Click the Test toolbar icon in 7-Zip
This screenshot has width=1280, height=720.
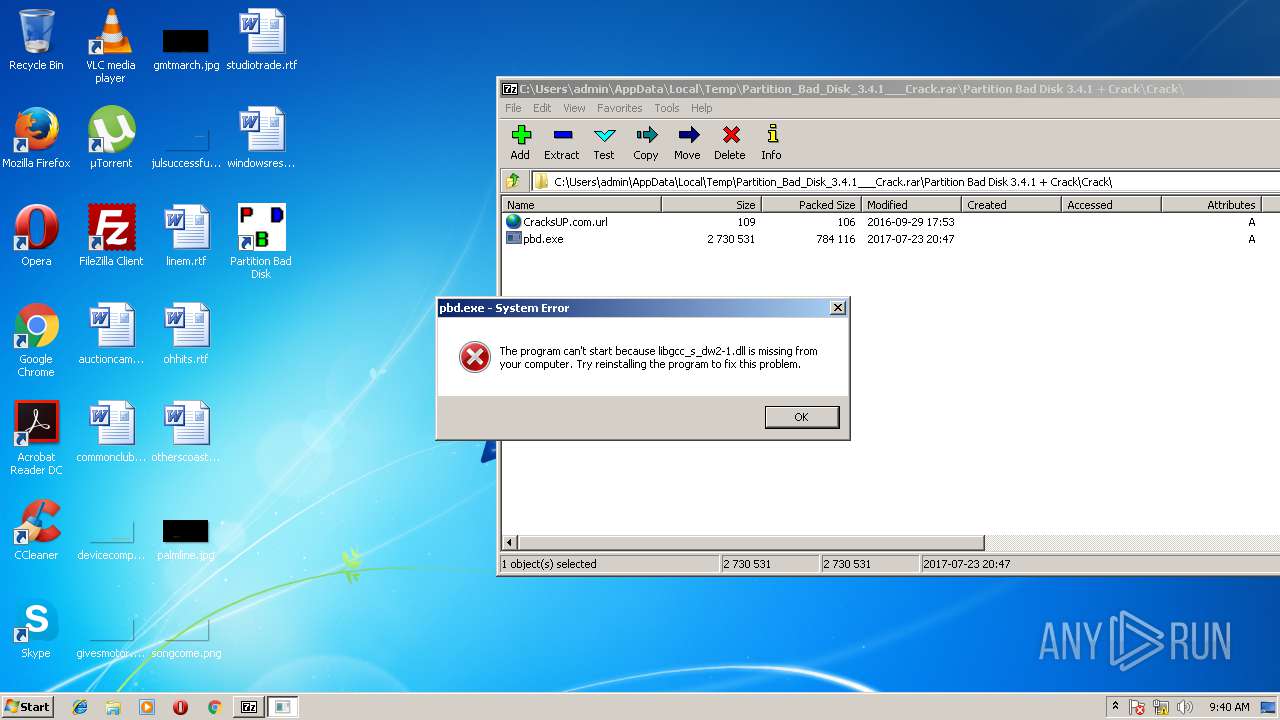(604, 141)
